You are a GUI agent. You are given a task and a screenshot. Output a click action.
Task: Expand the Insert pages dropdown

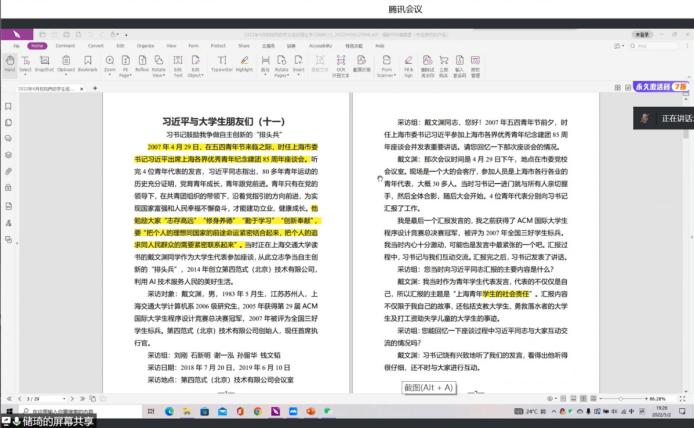[298, 74]
